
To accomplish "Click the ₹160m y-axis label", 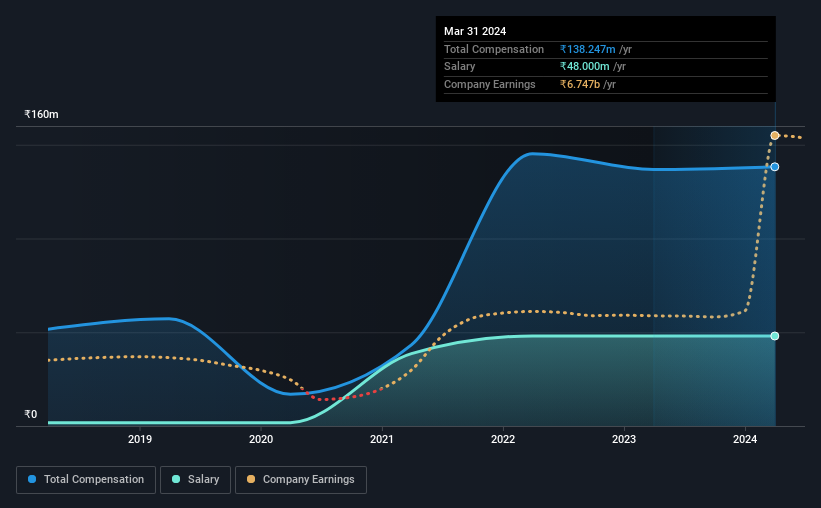I will pyautogui.click(x=41, y=114).
